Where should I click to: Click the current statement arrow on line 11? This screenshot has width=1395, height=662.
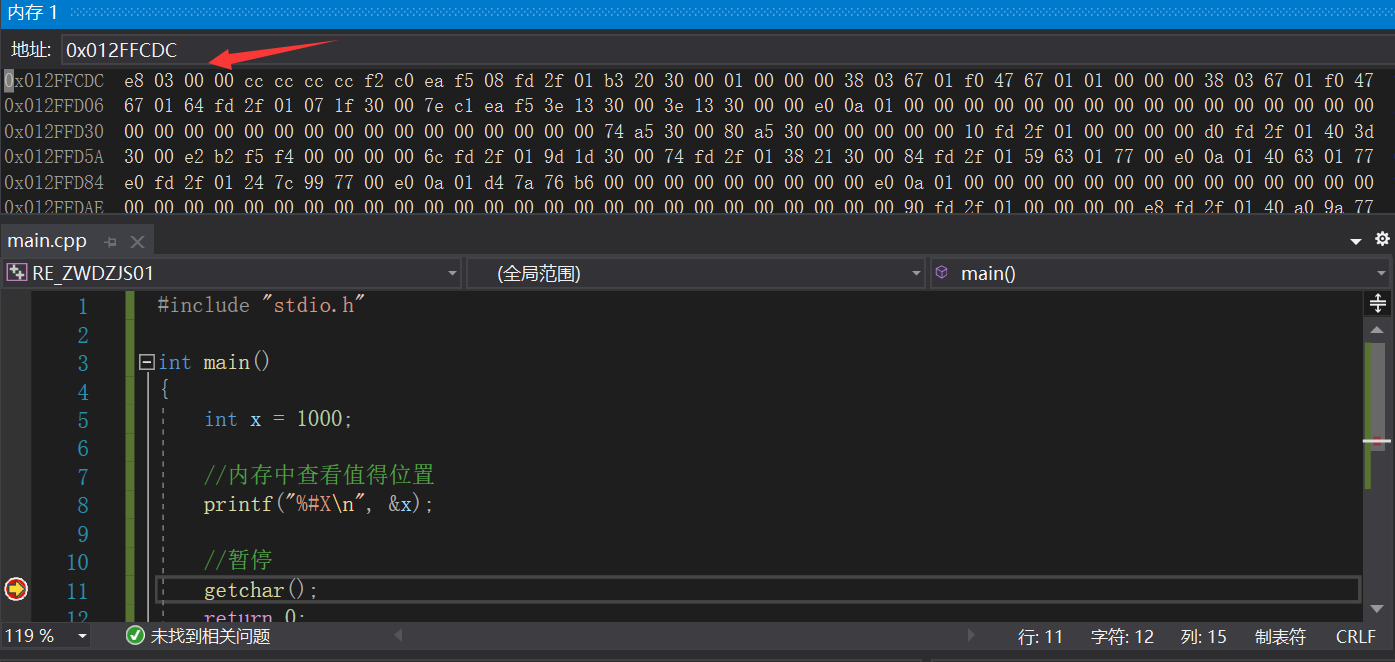16,589
